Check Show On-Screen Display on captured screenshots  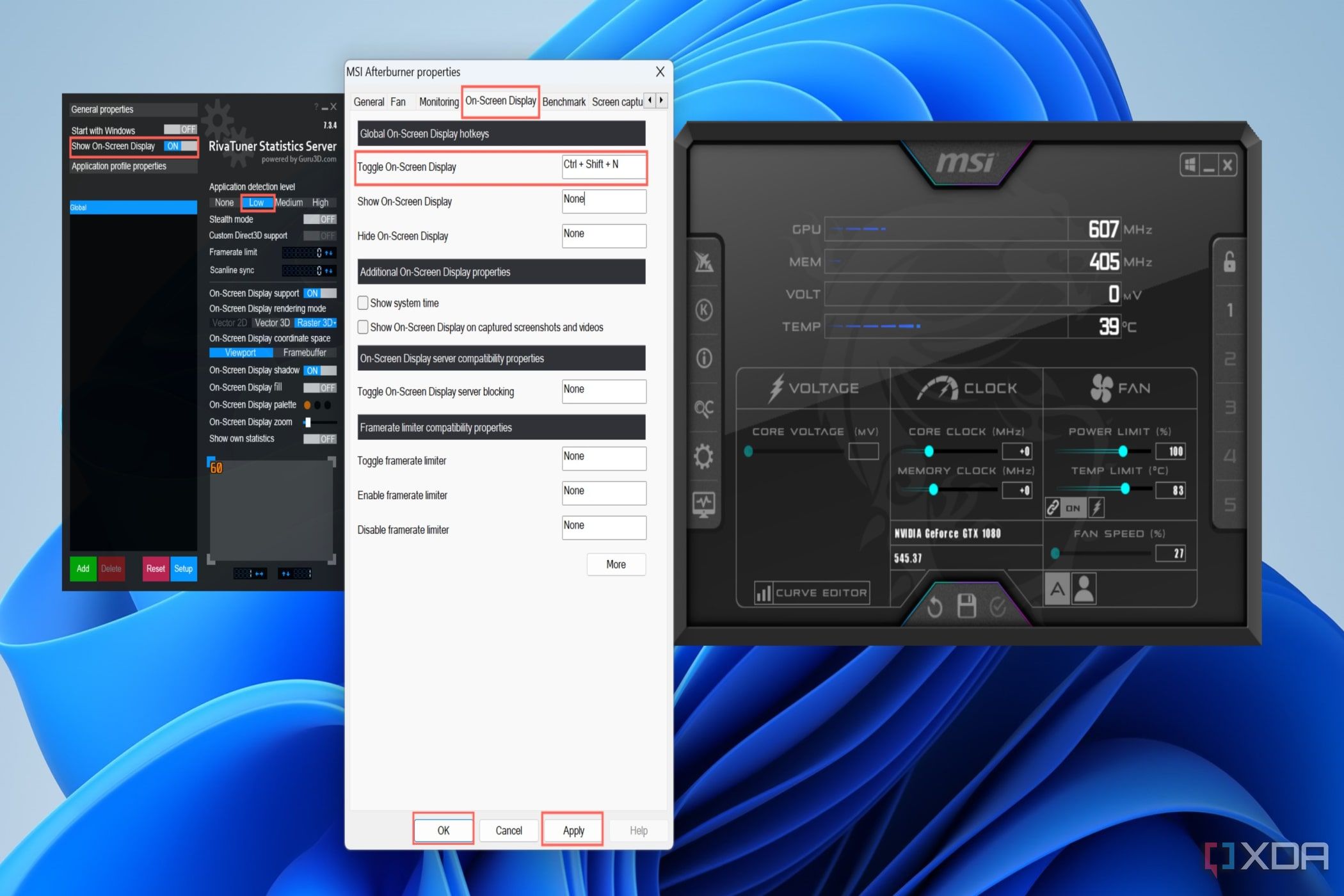point(363,327)
